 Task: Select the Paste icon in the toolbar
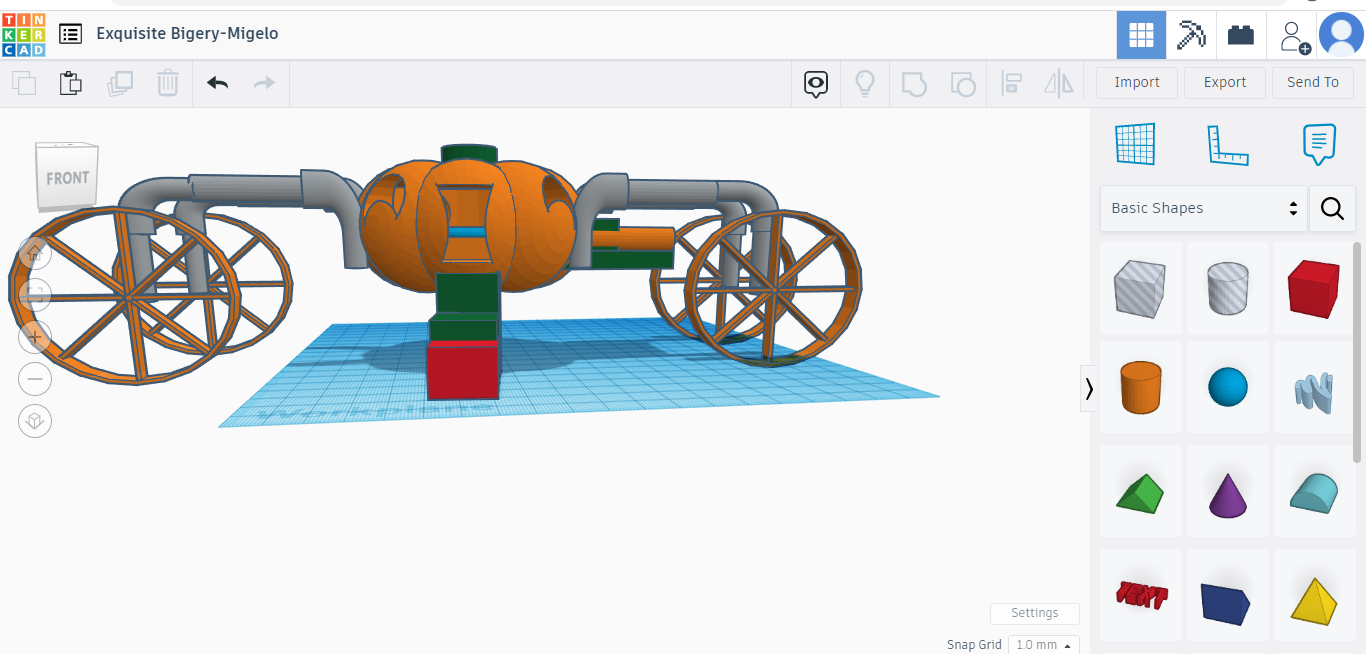[x=70, y=83]
